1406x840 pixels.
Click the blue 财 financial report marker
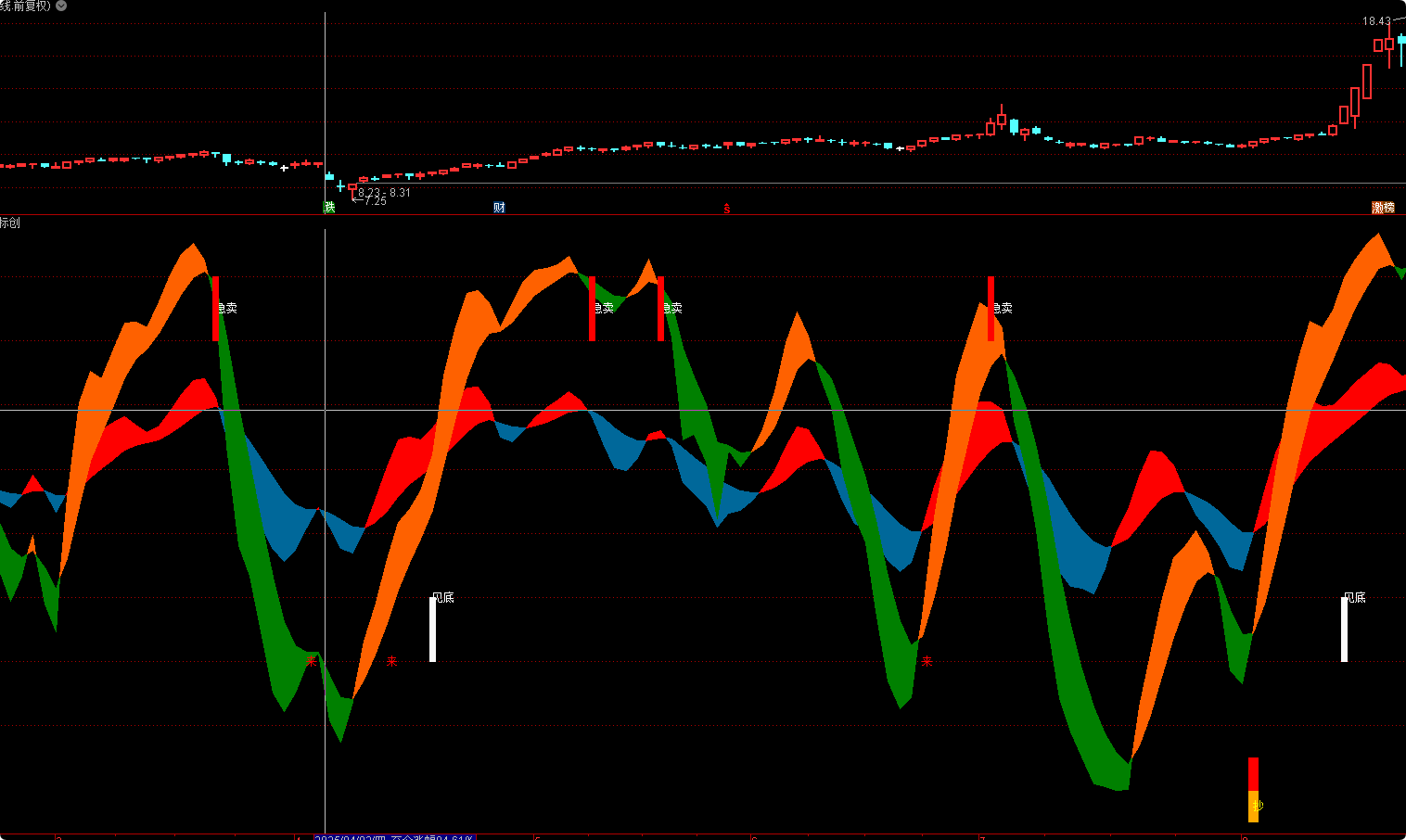pyautogui.click(x=499, y=208)
